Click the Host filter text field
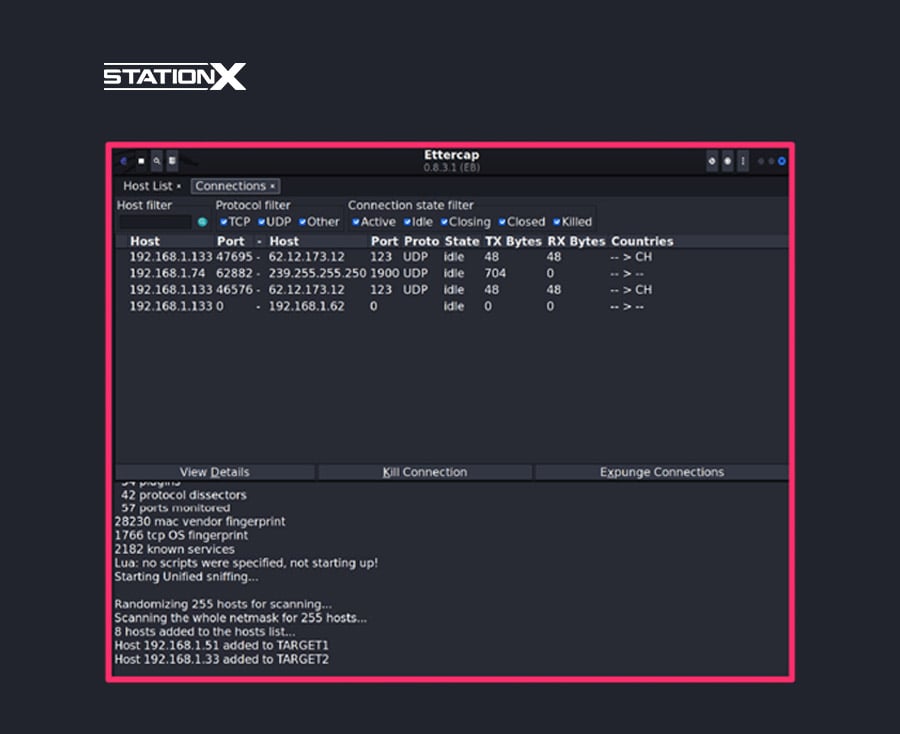 155,222
